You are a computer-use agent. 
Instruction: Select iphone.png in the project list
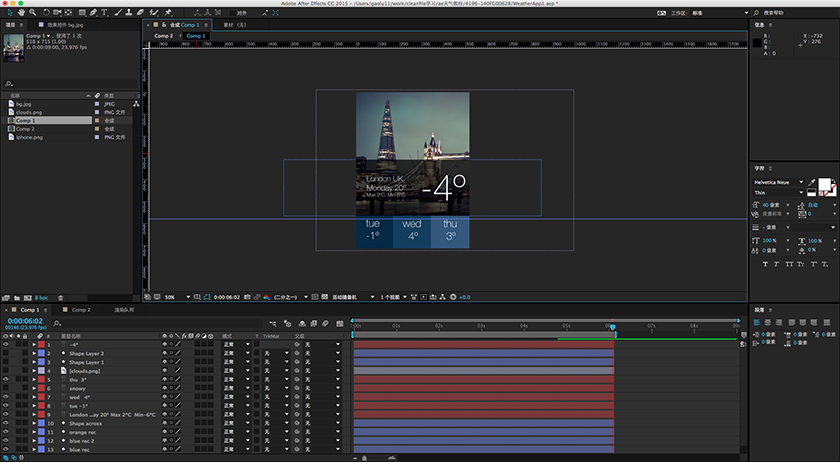[29, 137]
